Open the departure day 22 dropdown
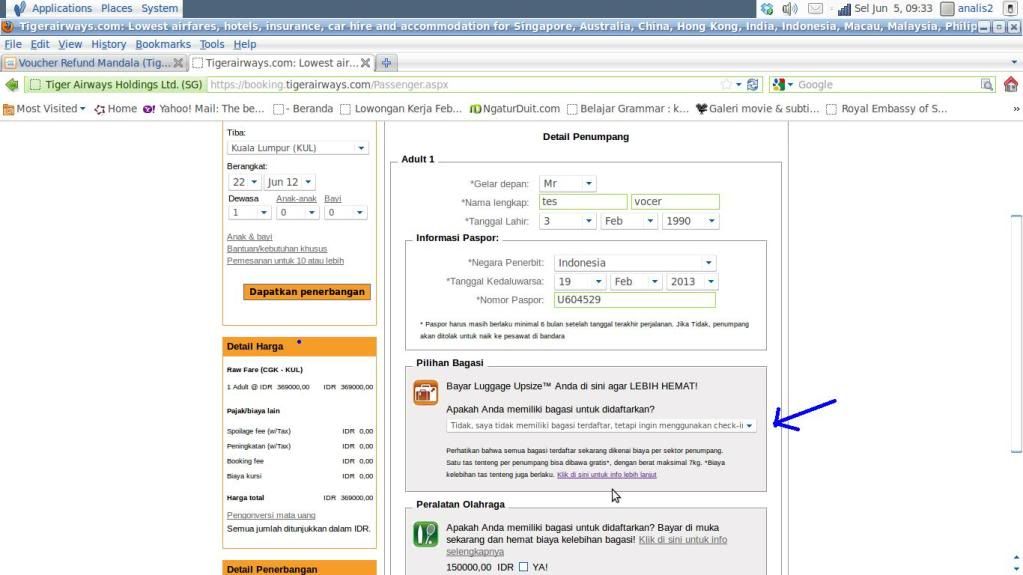Screen dimensions: 1023x575 coord(244,182)
